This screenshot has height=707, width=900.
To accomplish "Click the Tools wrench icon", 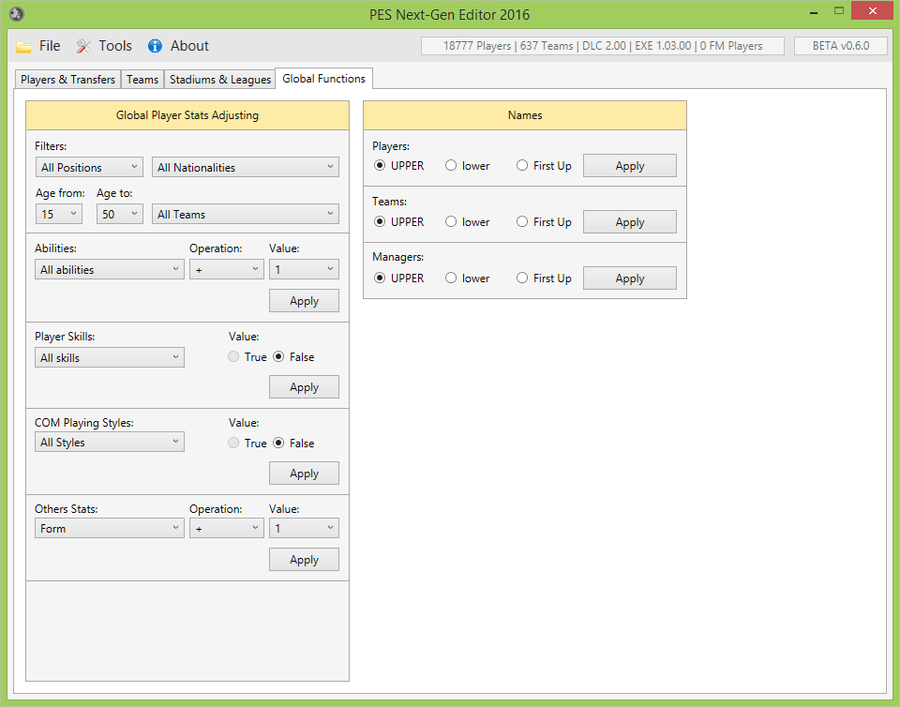I will [83, 46].
